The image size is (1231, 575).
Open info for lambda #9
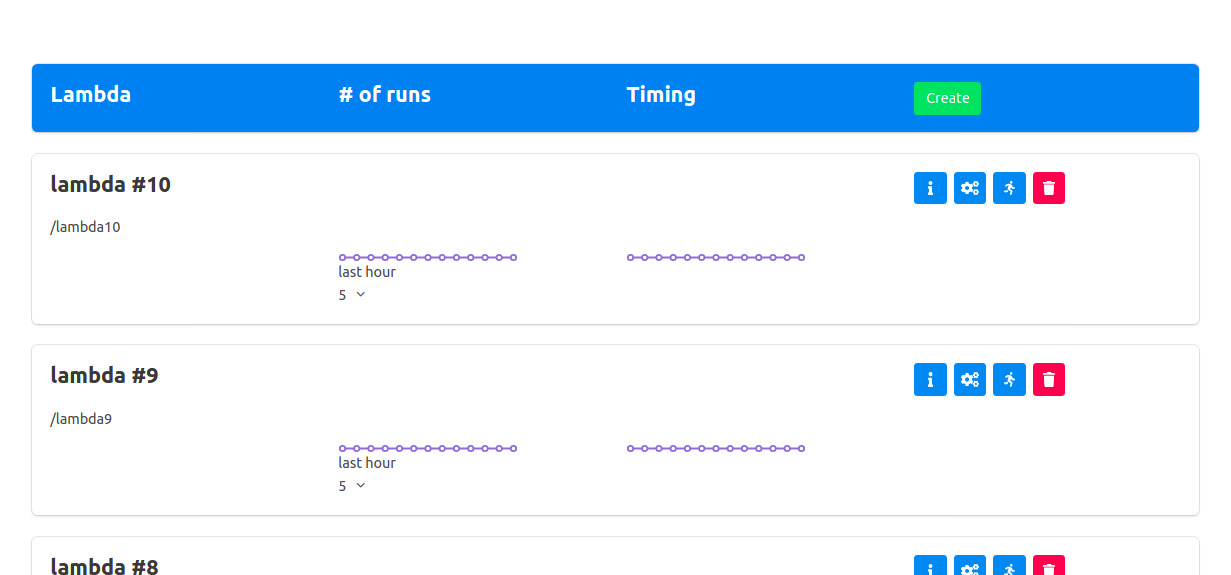click(930, 379)
